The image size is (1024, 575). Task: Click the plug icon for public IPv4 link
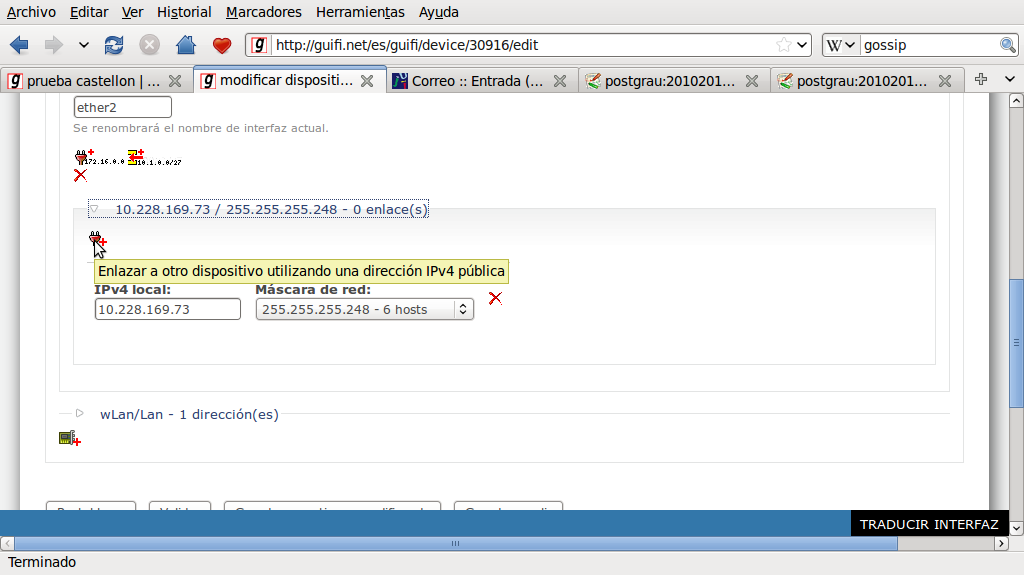98,239
